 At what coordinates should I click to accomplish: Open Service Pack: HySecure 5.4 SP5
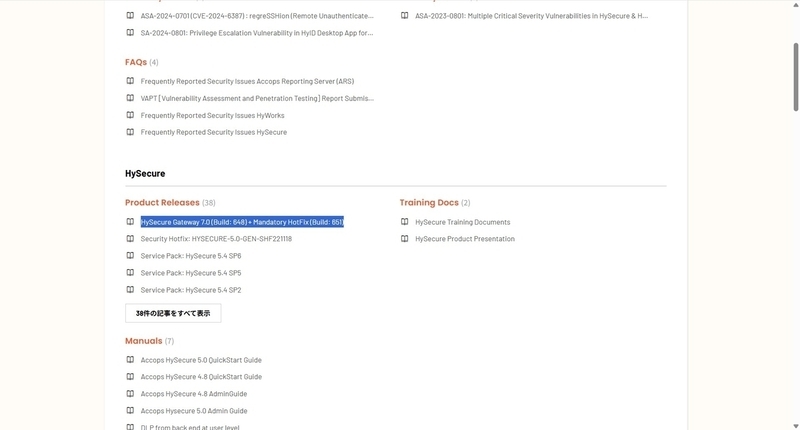coord(191,273)
